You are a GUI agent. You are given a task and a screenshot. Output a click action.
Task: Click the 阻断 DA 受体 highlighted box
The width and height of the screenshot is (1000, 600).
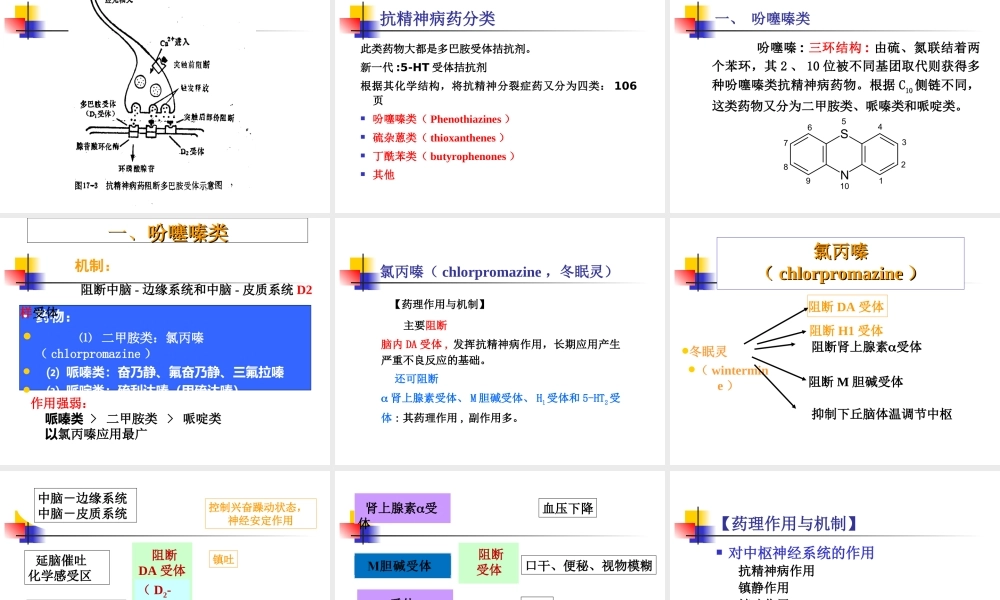pyautogui.click(x=845, y=306)
